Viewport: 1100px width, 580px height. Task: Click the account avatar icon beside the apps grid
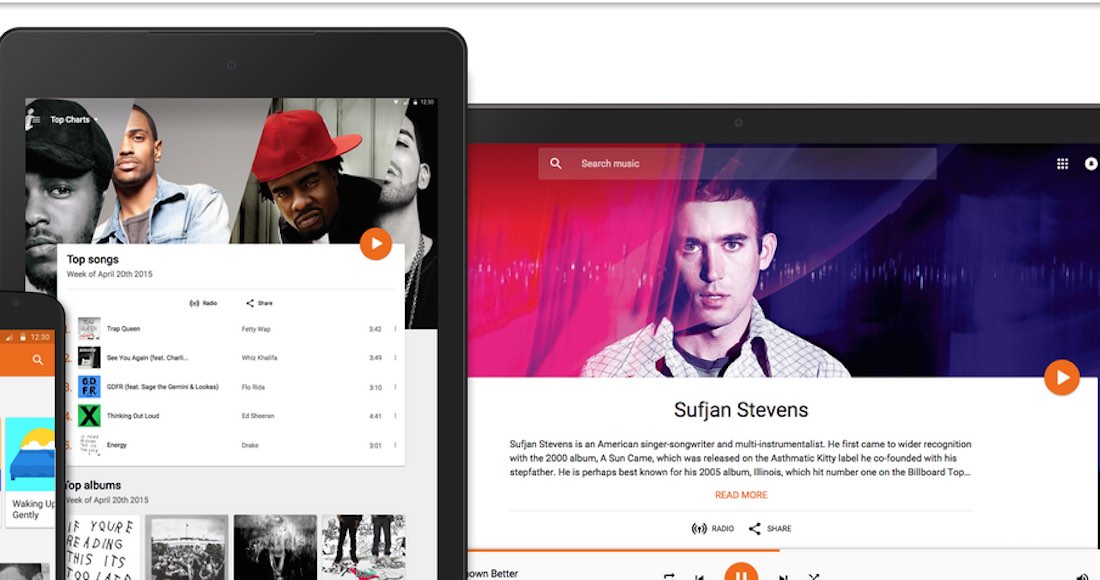[1091, 164]
